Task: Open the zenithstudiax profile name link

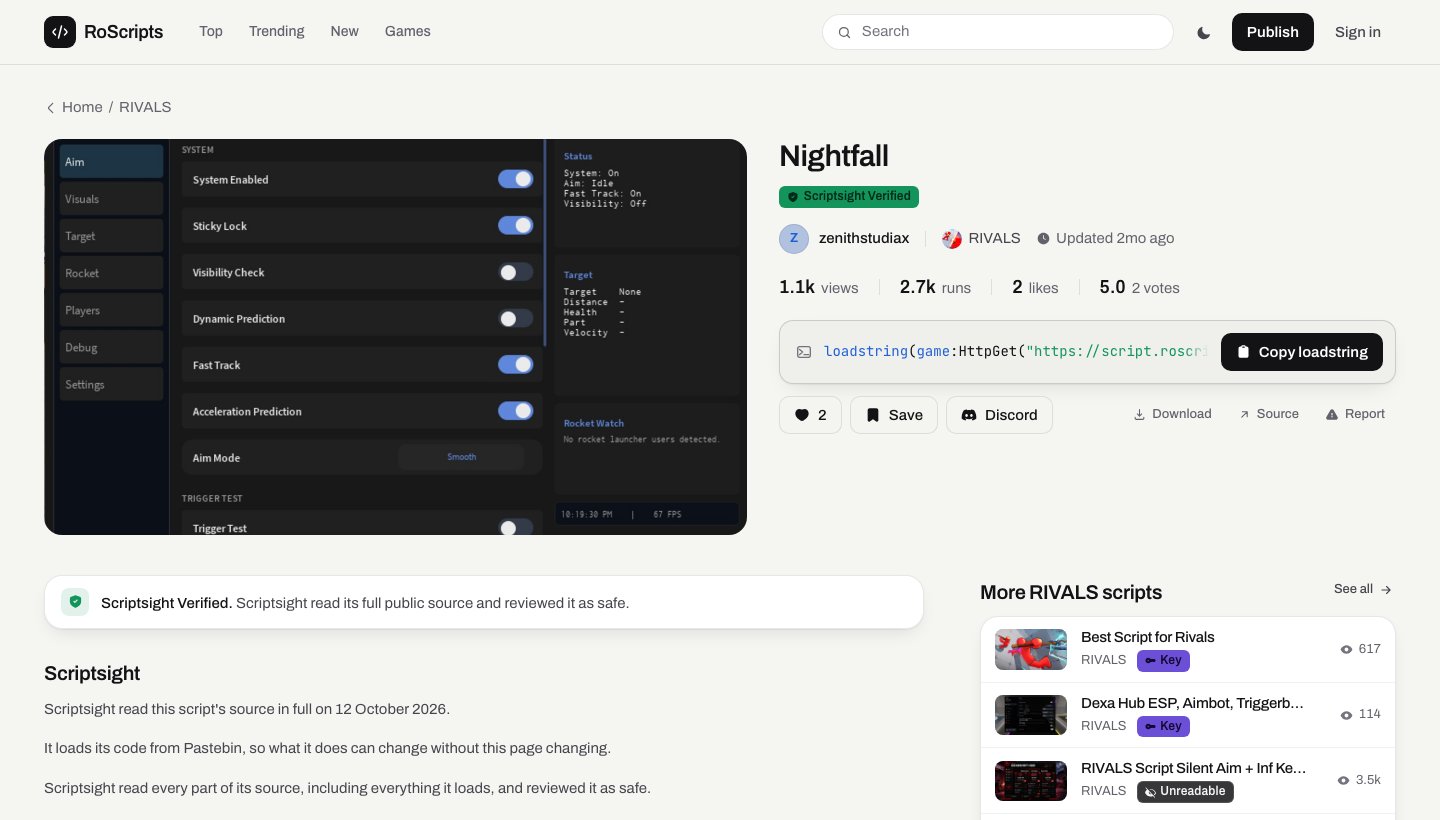Action: click(x=864, y=238)
